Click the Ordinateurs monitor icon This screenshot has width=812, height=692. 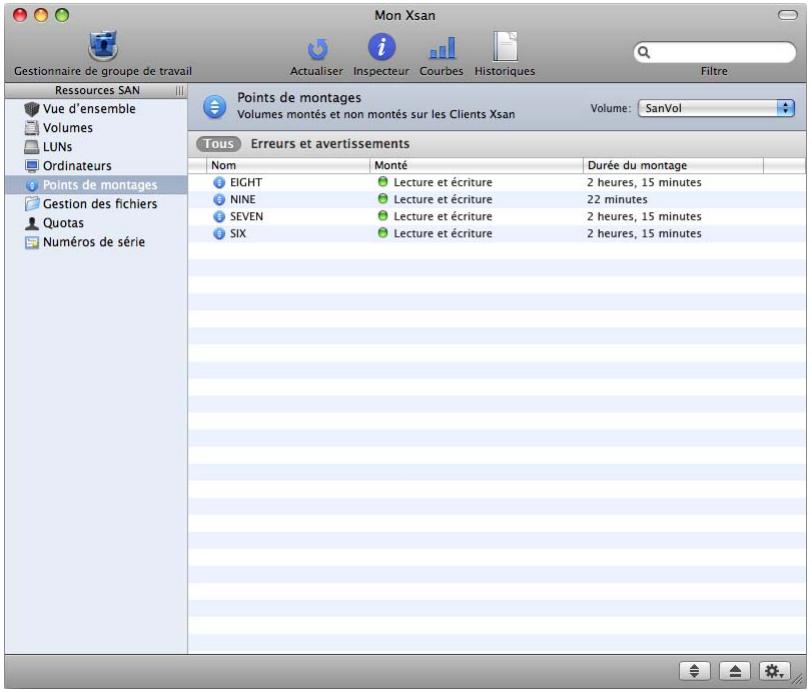32,166
